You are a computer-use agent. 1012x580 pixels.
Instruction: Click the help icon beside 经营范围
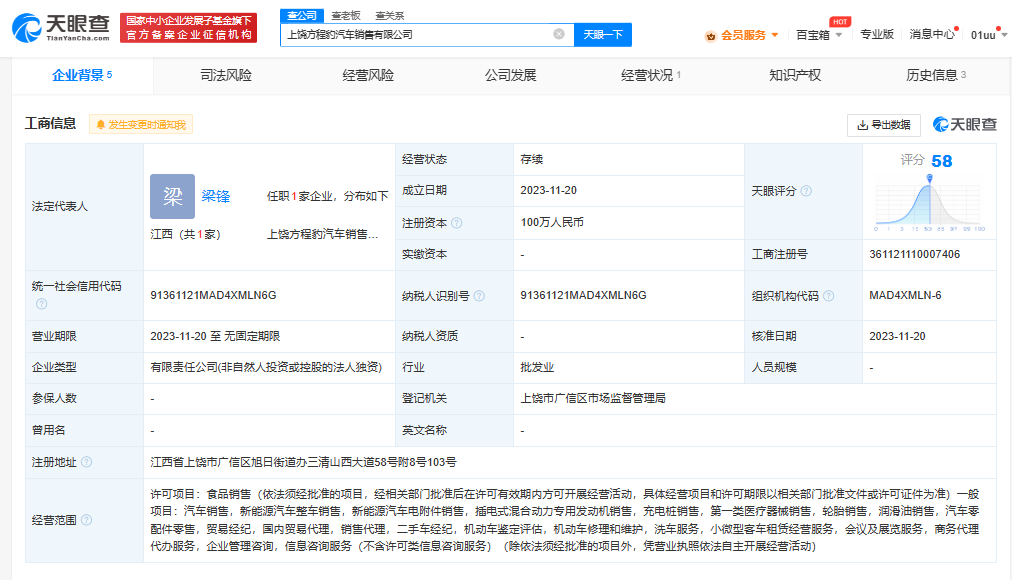pyautogui.click(x=86, y=520)
